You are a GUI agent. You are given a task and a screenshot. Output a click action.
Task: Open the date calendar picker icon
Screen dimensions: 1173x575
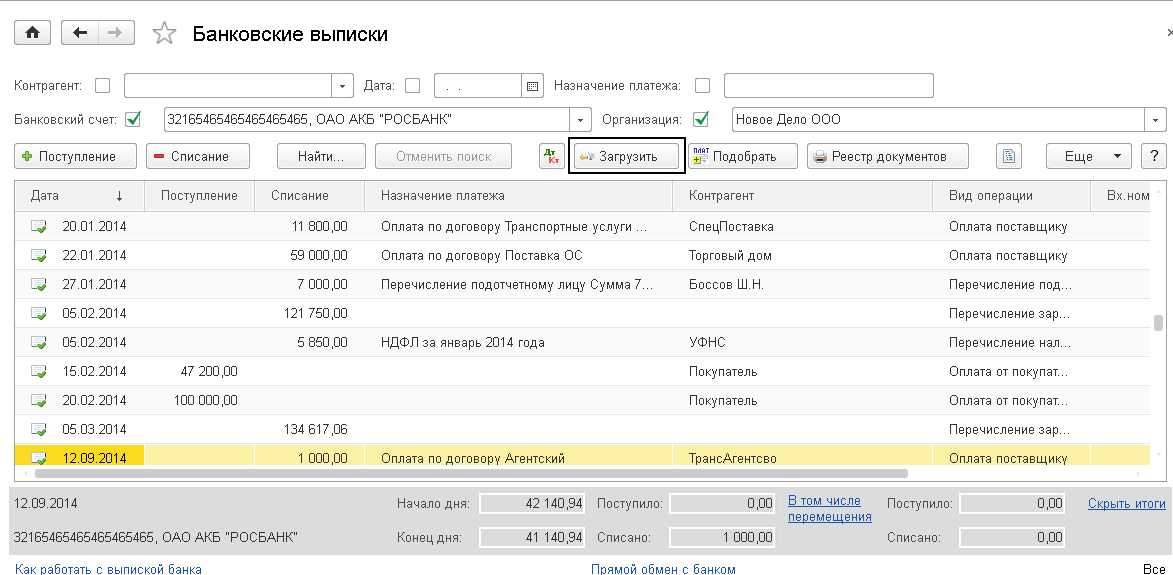[x=532, y=86]
